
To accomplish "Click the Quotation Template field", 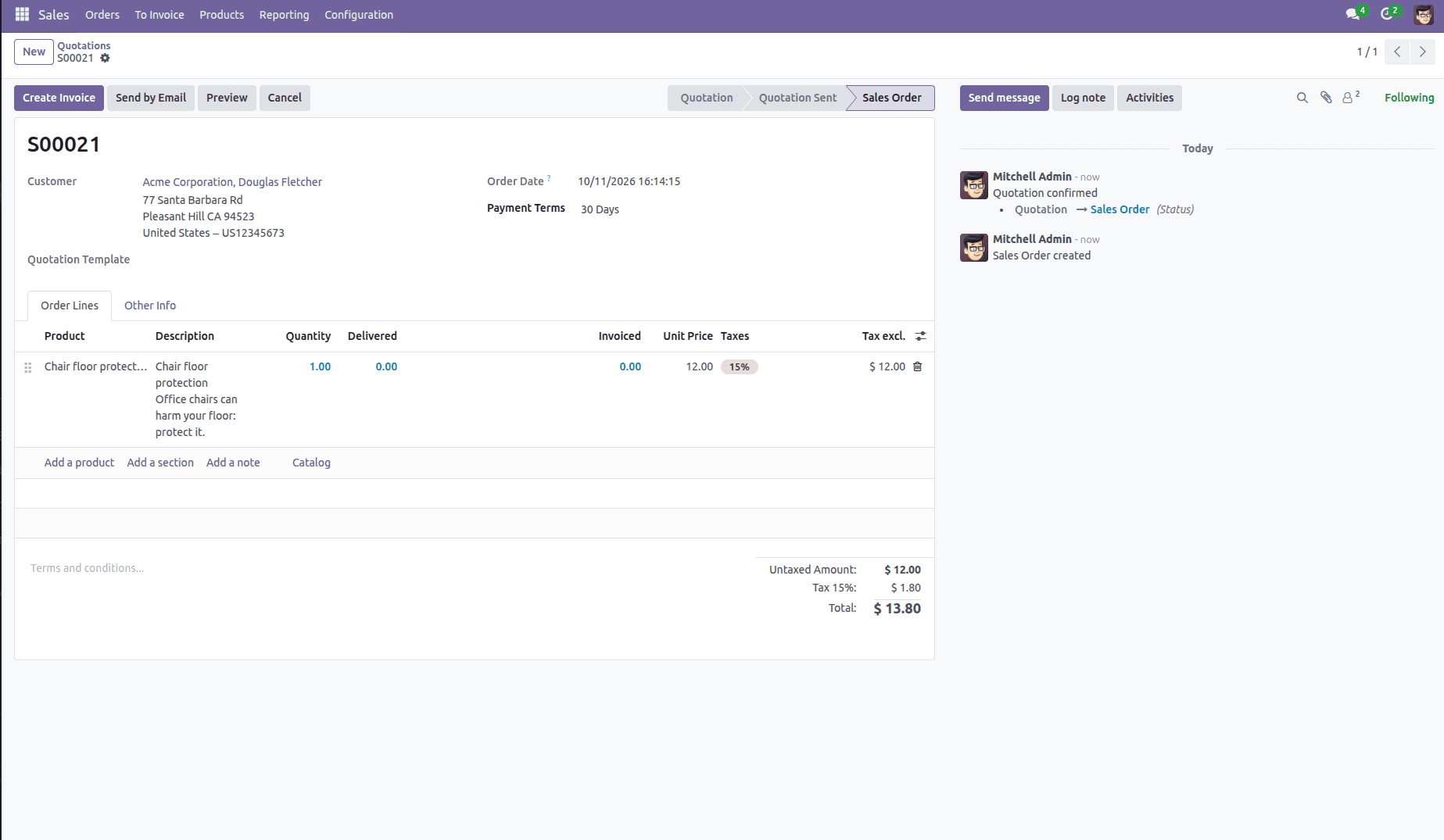I will point(305,260).
